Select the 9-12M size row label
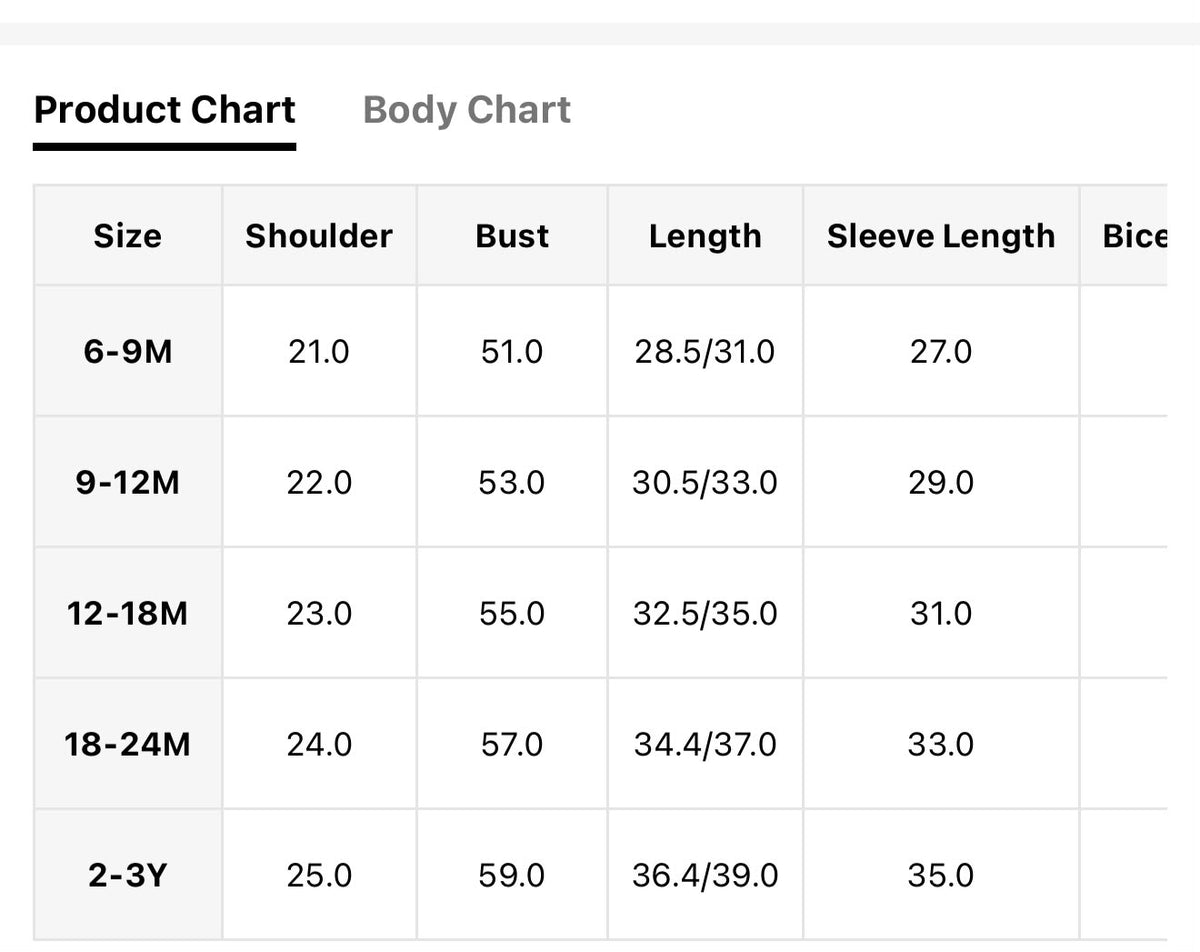Screen dimensions: 1200x952 pos(128,483)
